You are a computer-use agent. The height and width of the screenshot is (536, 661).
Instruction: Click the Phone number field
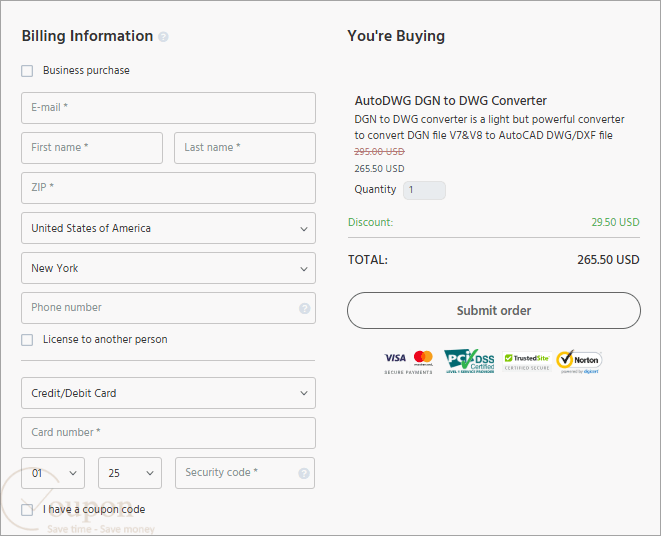click(168, 308)
